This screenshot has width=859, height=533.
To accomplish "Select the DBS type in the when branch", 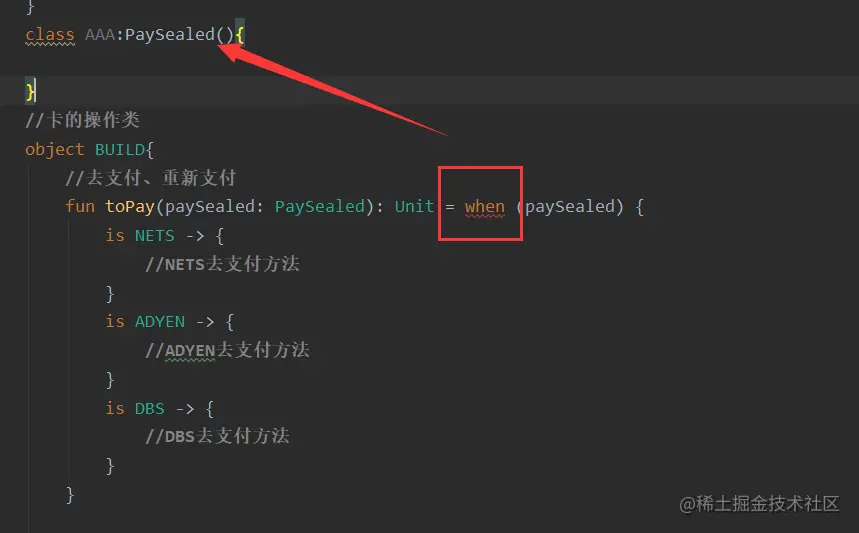I will tap(150, 408).
